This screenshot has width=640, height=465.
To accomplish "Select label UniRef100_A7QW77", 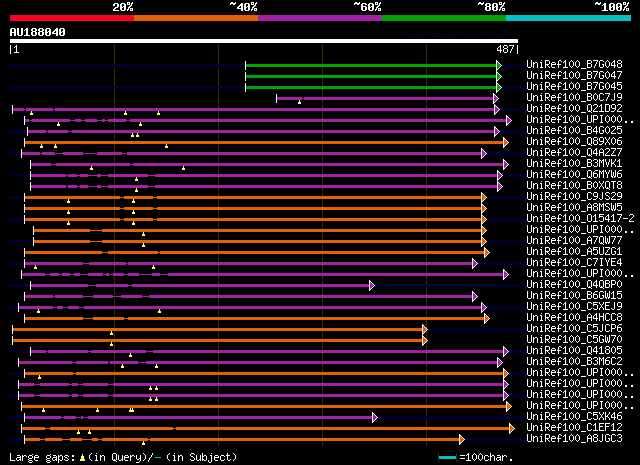I will pyautogui.click(x=574, y=240).
